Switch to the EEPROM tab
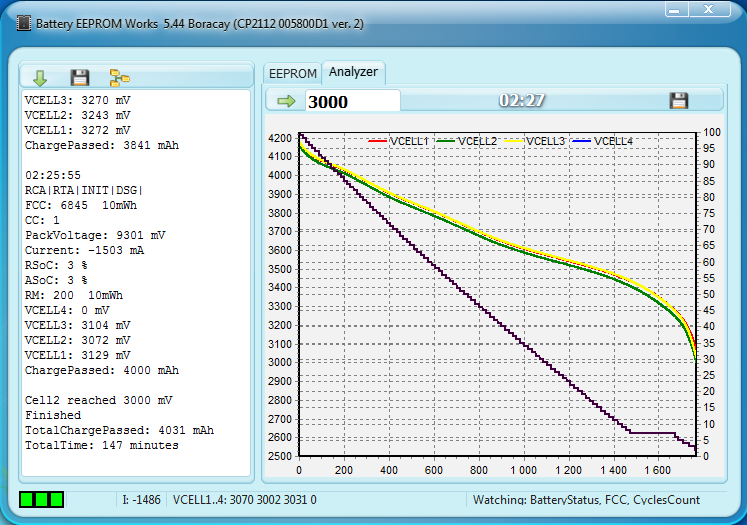Image resolution: width=747 pixels, height=525 pixels. (292, 73)
